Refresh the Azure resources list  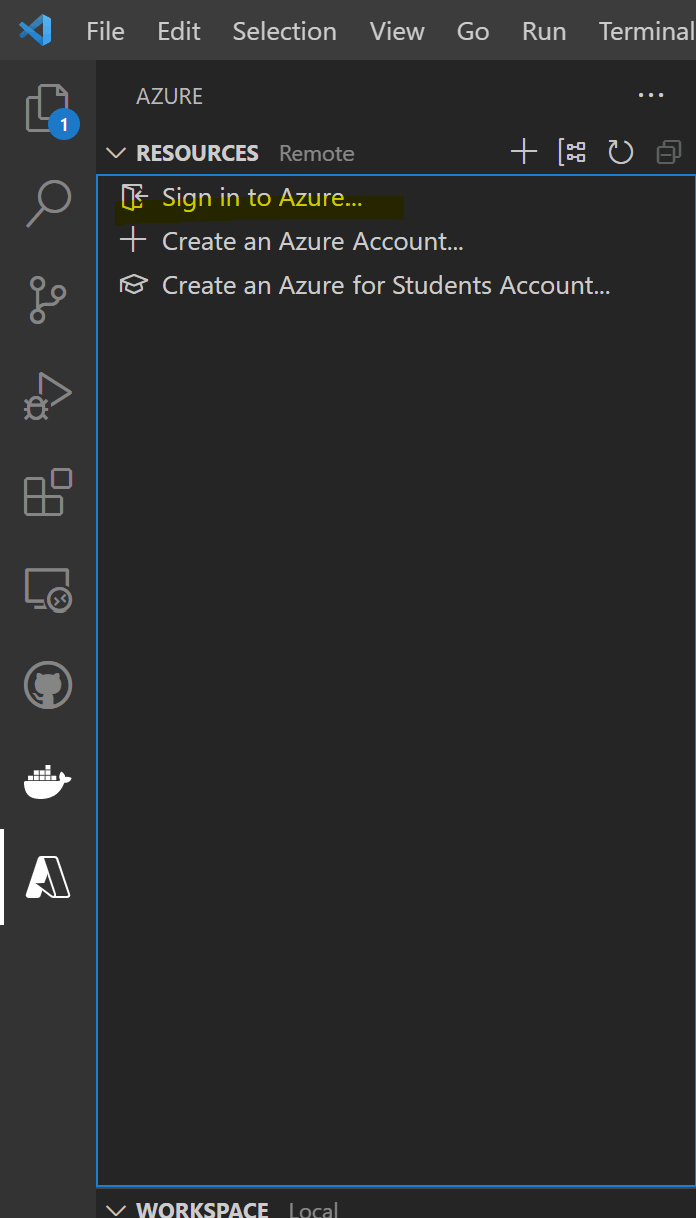(621, 152)
